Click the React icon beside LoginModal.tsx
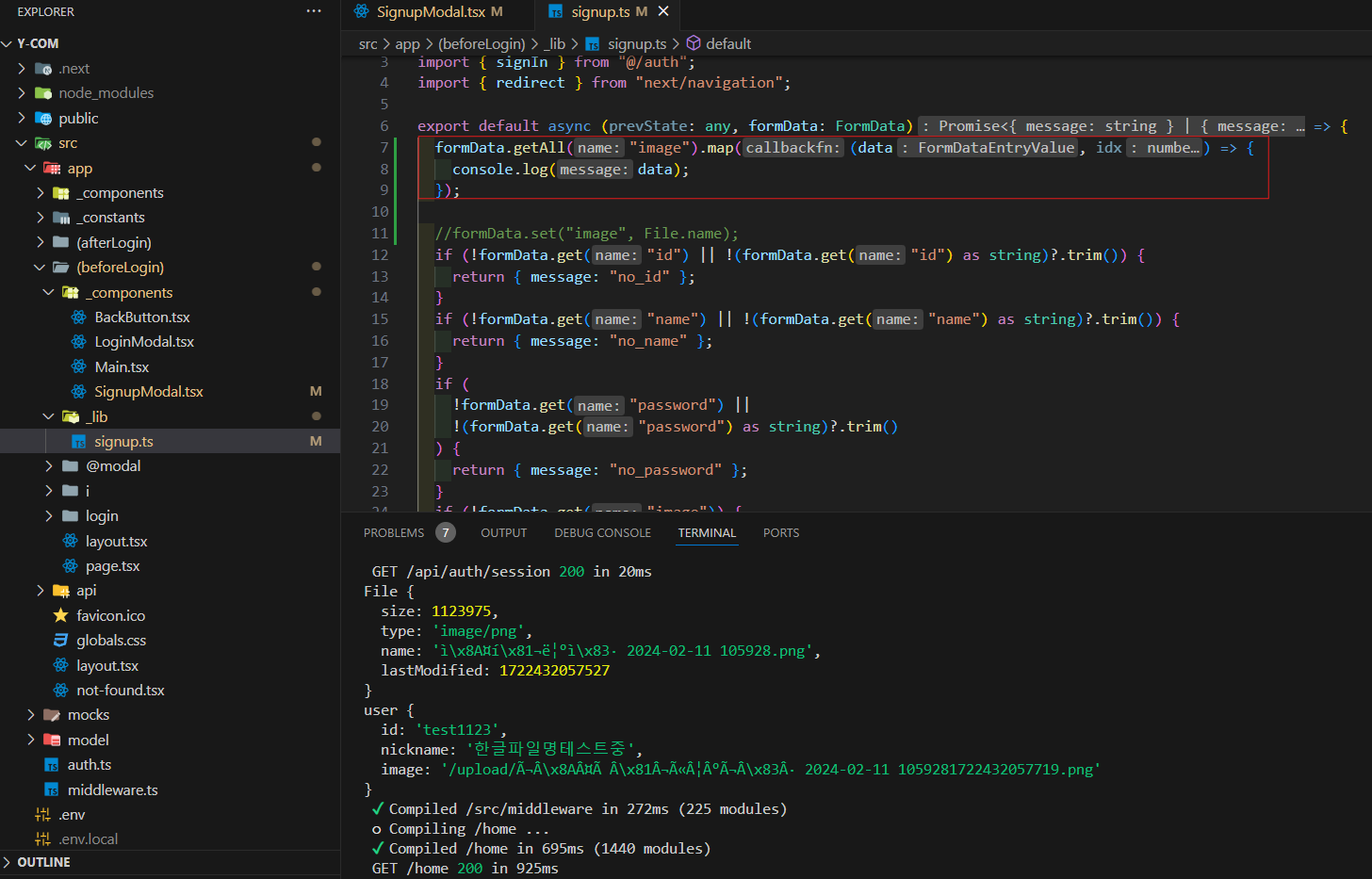1372x879 pixels. pyautogui.click(x=79, y=342)
